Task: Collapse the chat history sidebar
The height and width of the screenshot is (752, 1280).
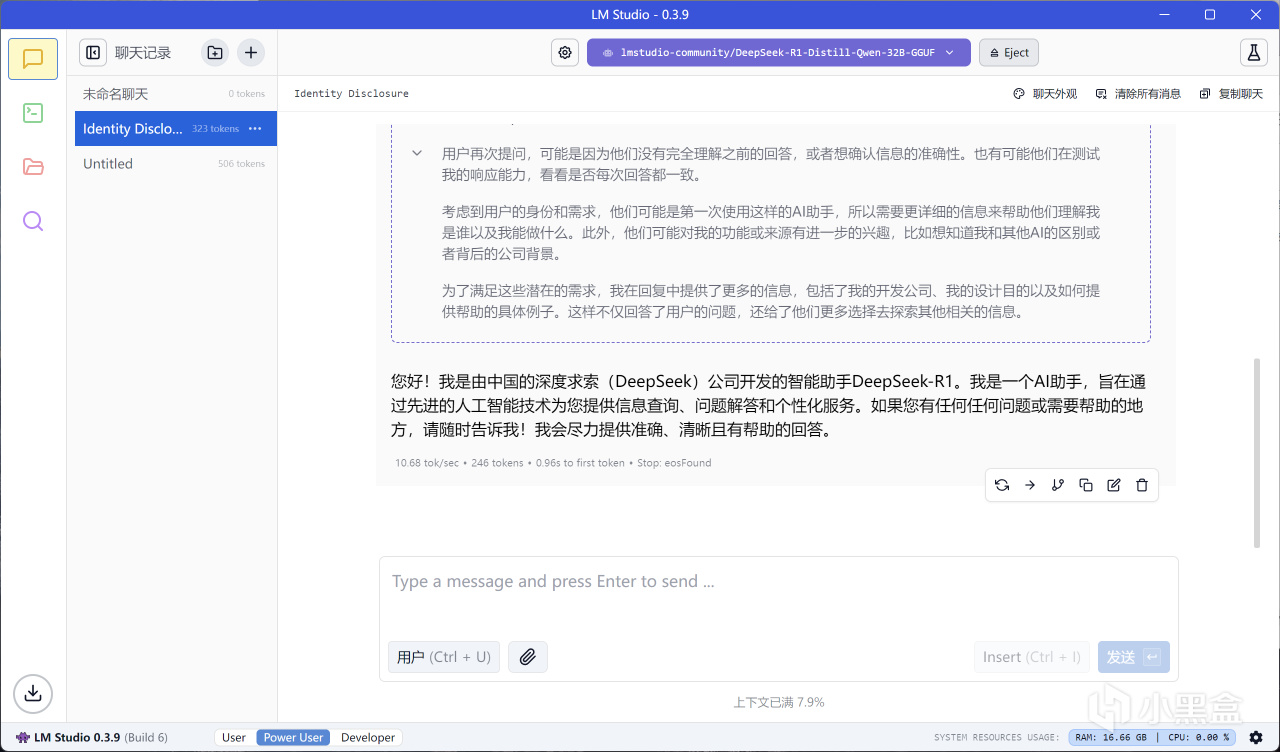Action: [93, 53]
